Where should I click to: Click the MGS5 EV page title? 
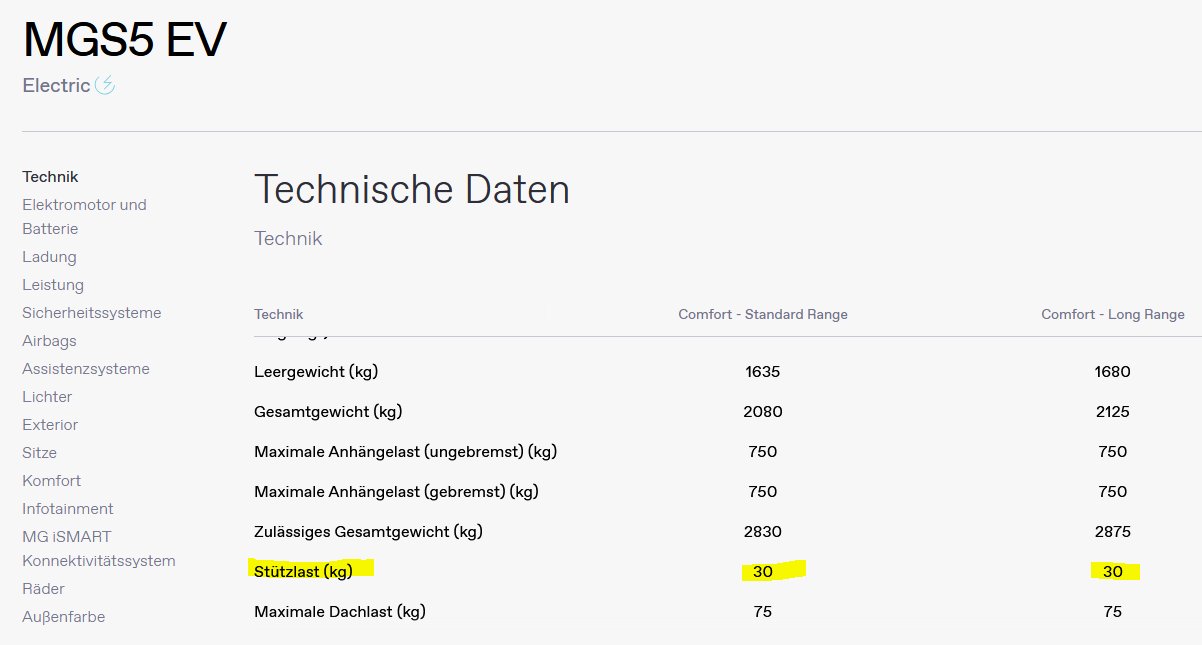[x=125, y=40]
